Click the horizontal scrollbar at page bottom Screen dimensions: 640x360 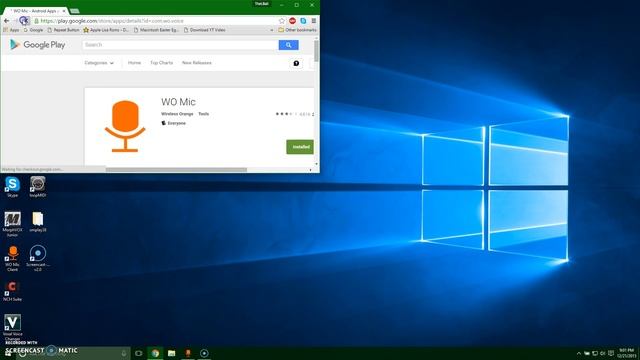point(176,169)
